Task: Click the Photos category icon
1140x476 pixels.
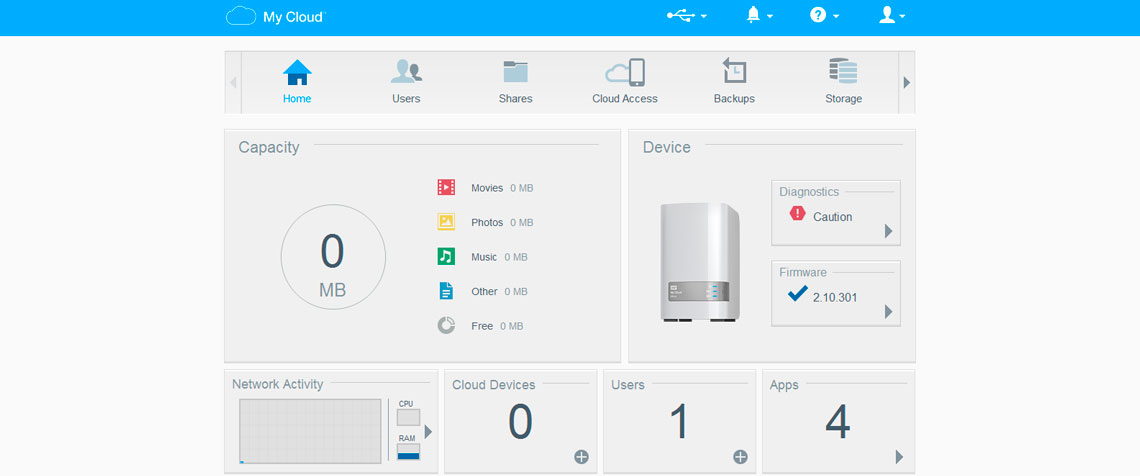Action: [446, 222]
